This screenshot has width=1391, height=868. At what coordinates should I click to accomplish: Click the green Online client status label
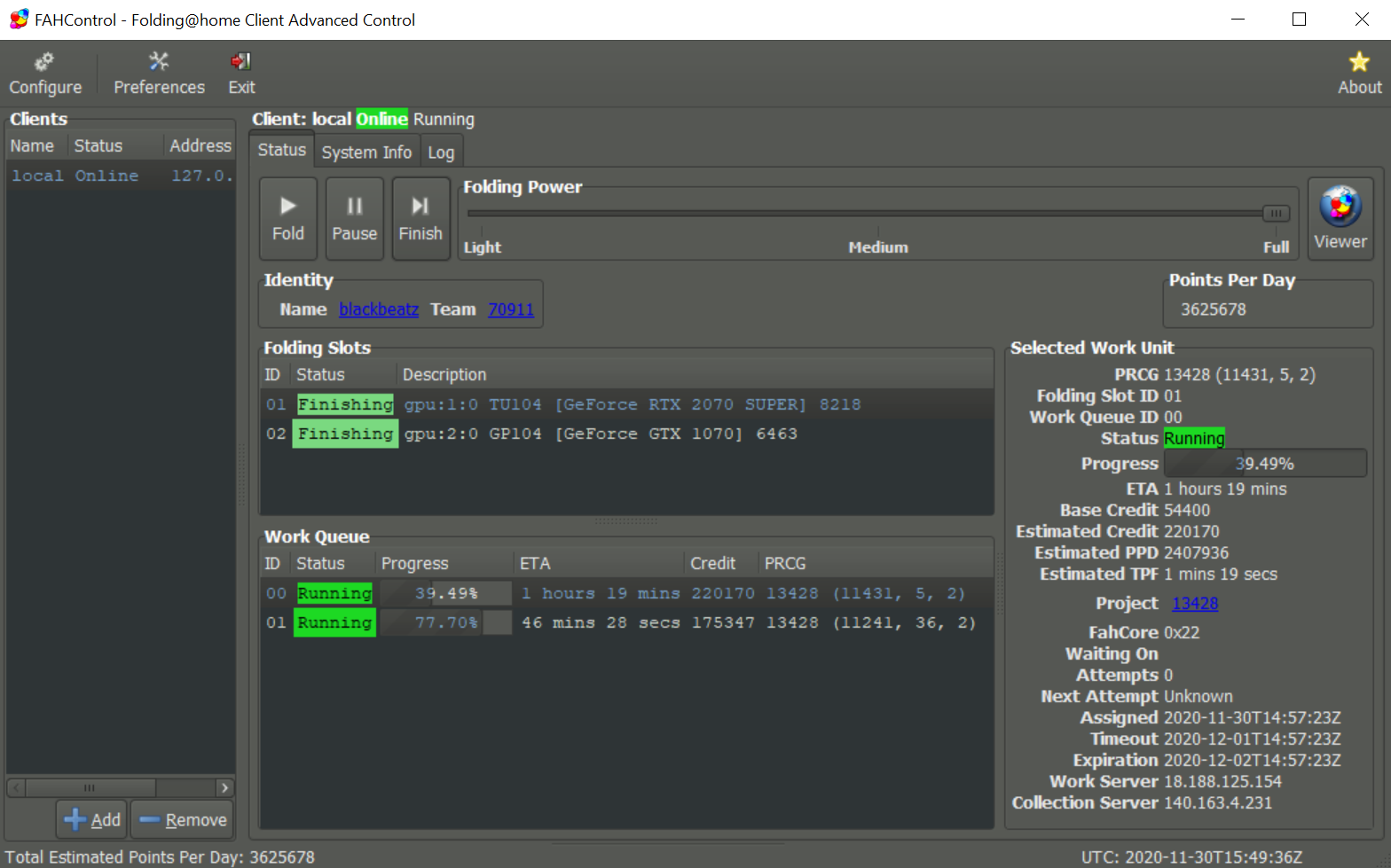(x=381, y=119)
